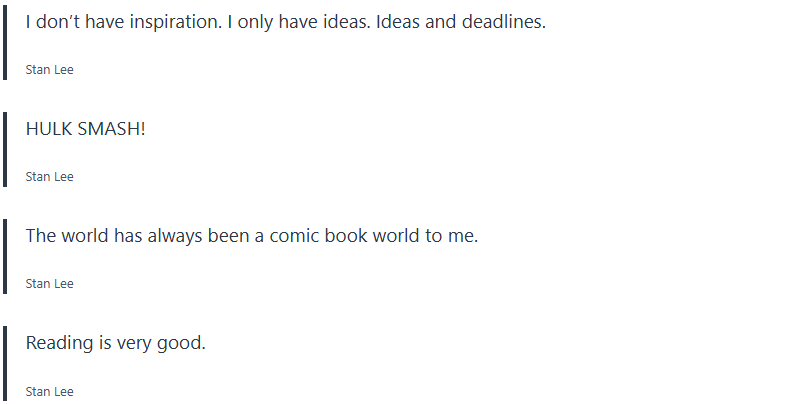Click the "comic book world" quote text
This screenshot has height=404, width=807.
[x=252, y=236]
